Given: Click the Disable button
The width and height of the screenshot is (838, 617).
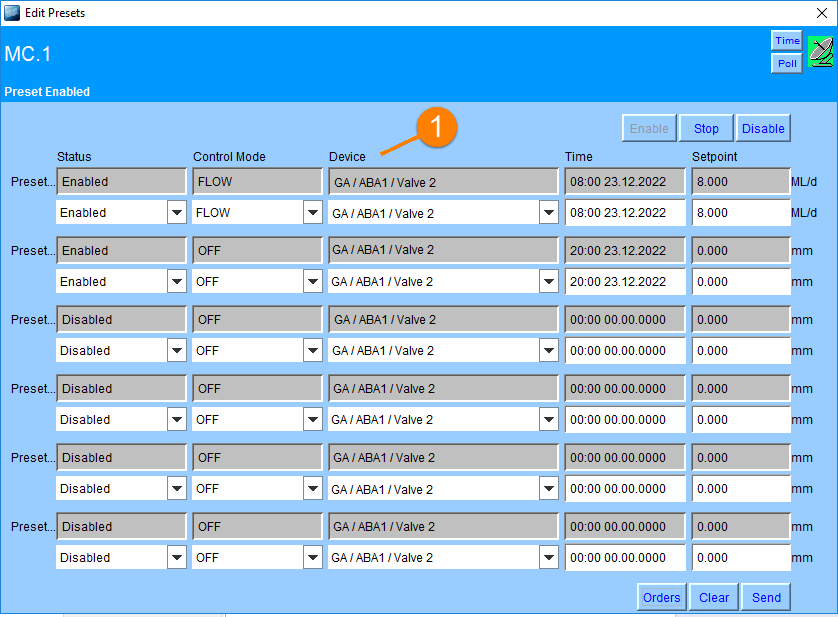Looking at the screenshot, I should (x=763, y=128).
